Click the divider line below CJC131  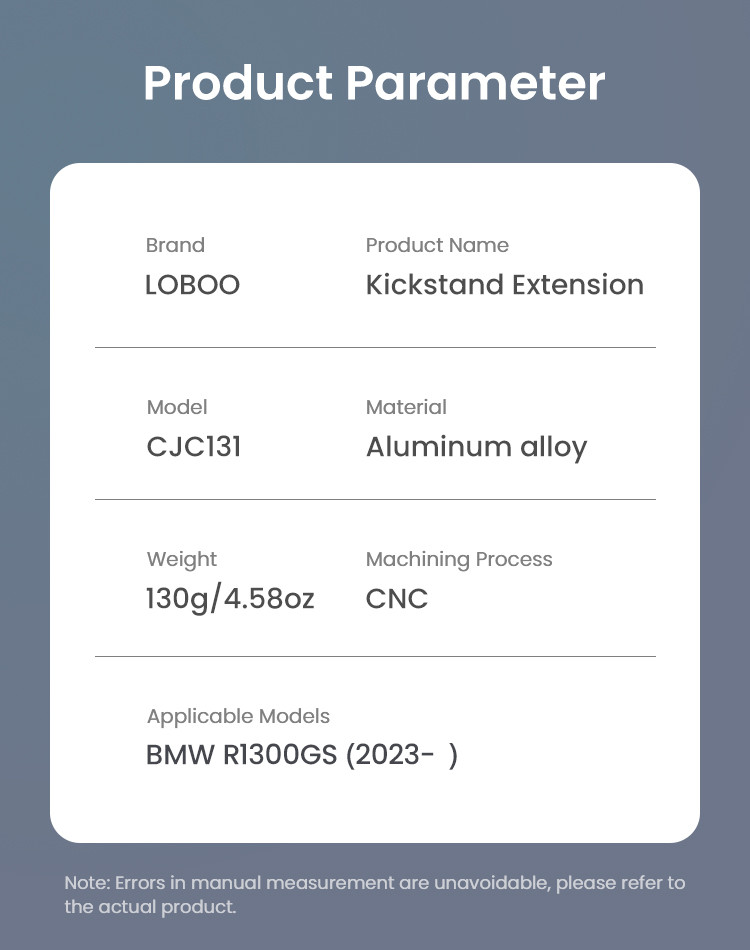[x=375, y=499]
